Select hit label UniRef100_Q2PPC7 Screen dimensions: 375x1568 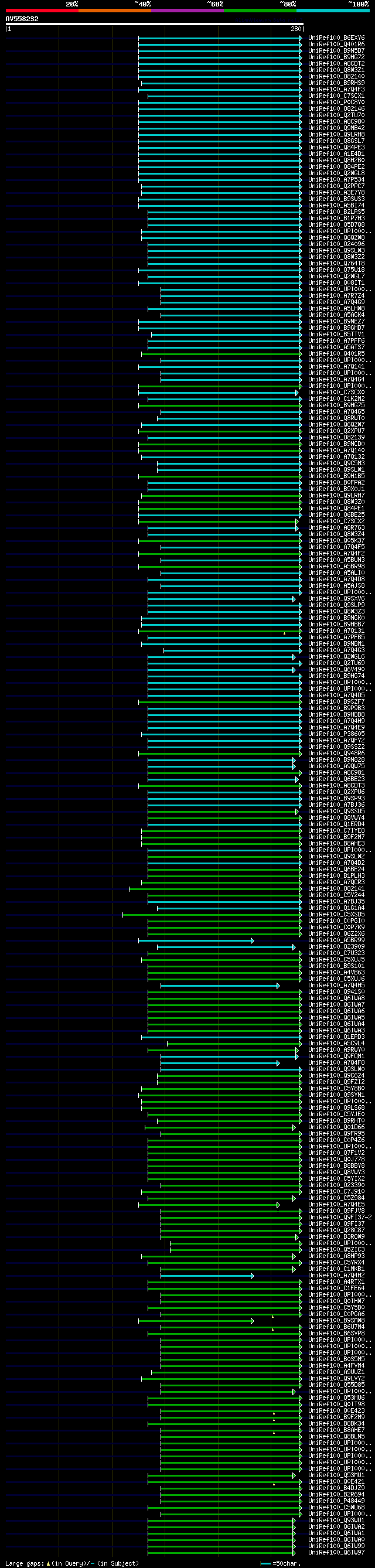[337, 186]
